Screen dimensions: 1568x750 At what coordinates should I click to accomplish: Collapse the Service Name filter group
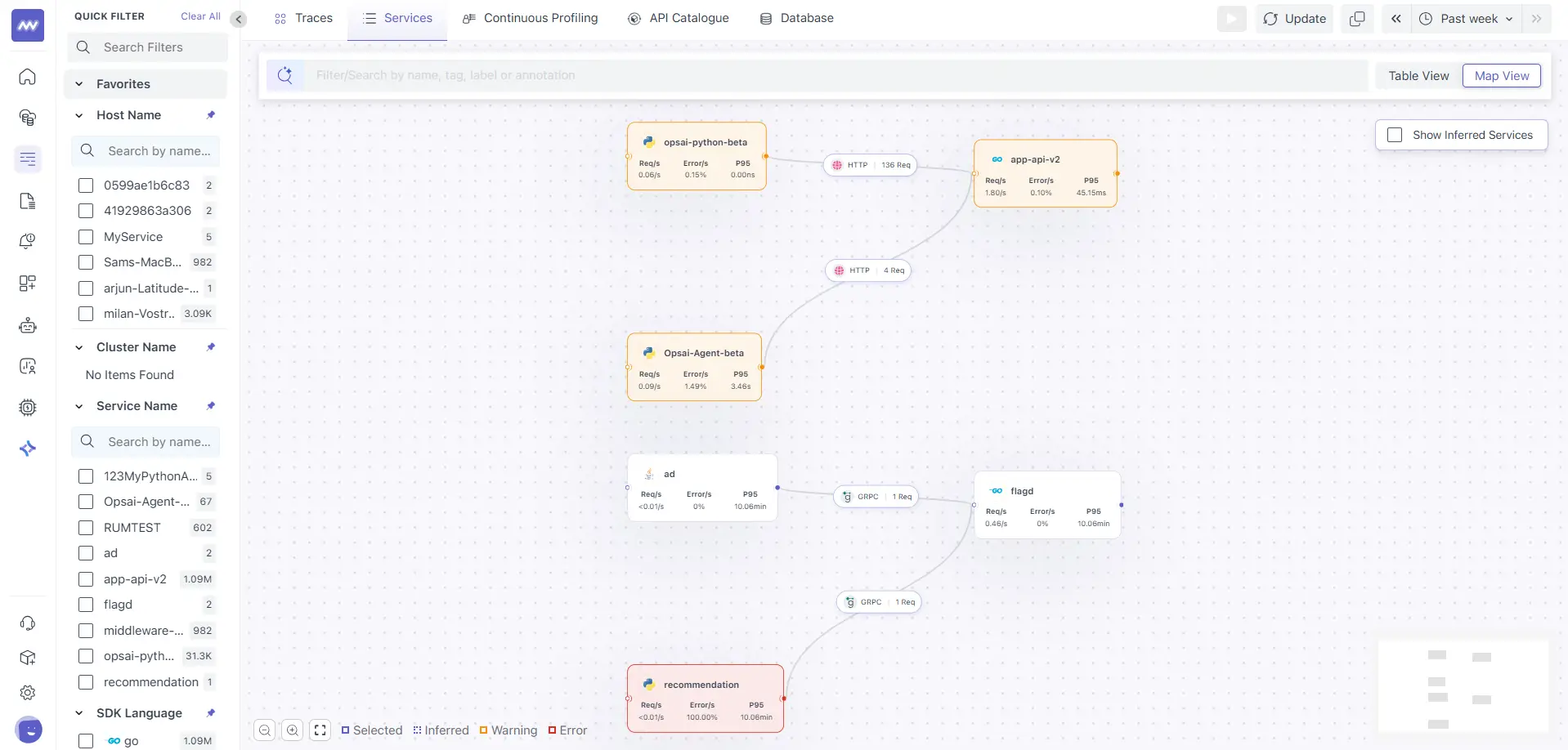[x=78, y=406]
